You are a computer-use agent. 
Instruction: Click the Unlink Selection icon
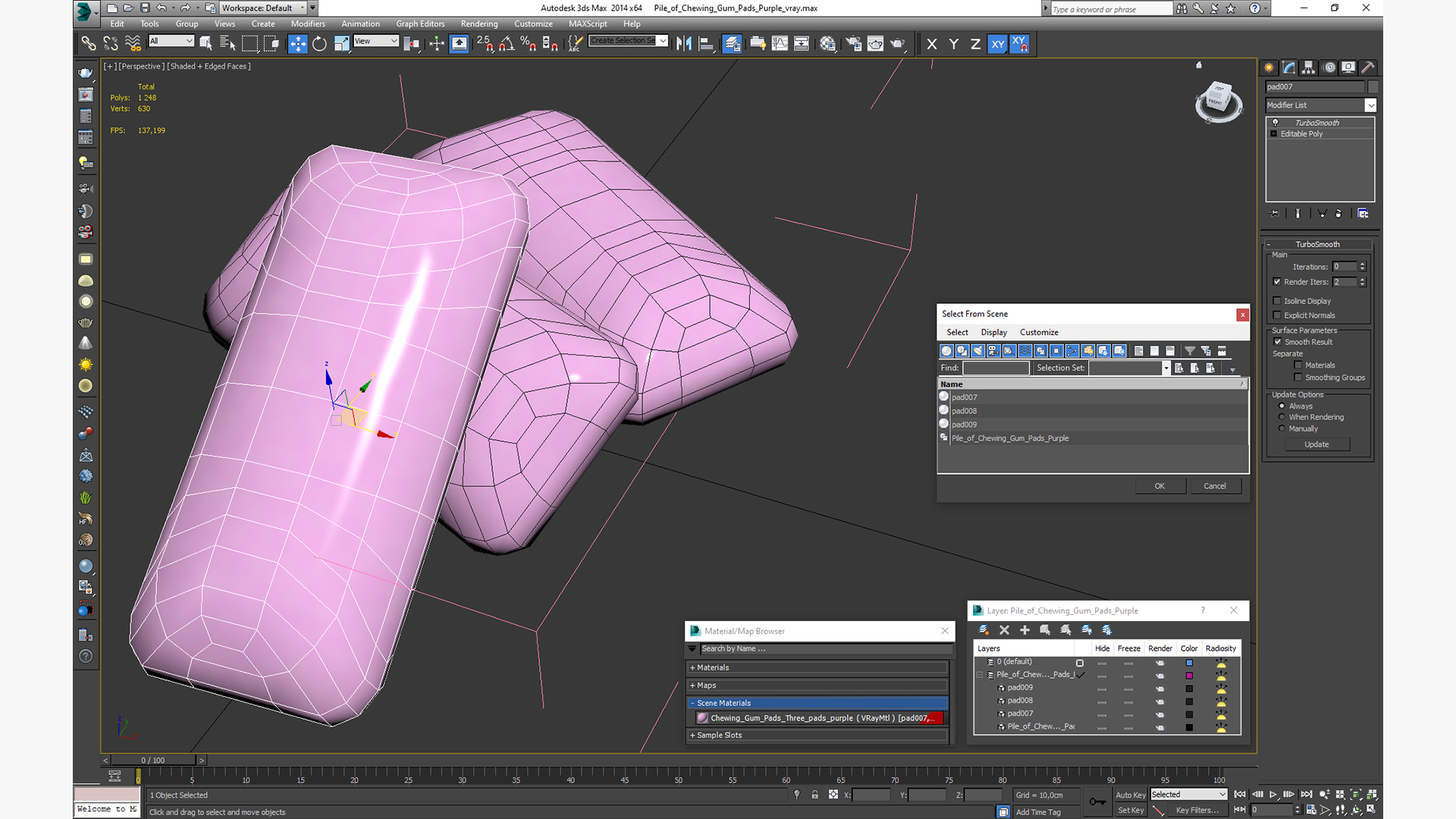pyautogui.click(x=111, y=44)
